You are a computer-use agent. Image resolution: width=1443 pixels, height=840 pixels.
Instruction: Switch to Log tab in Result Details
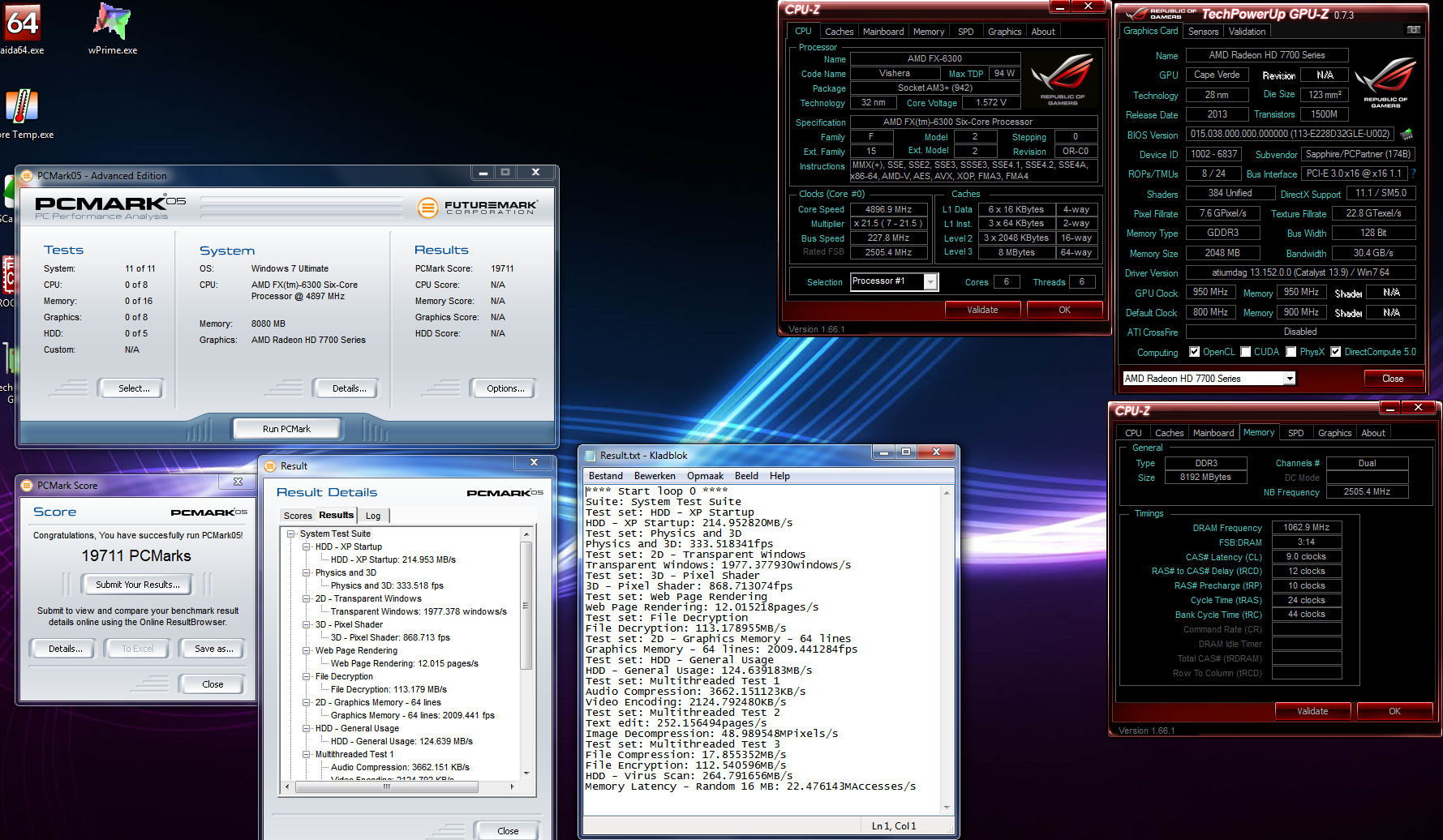(x=372, y=516)
